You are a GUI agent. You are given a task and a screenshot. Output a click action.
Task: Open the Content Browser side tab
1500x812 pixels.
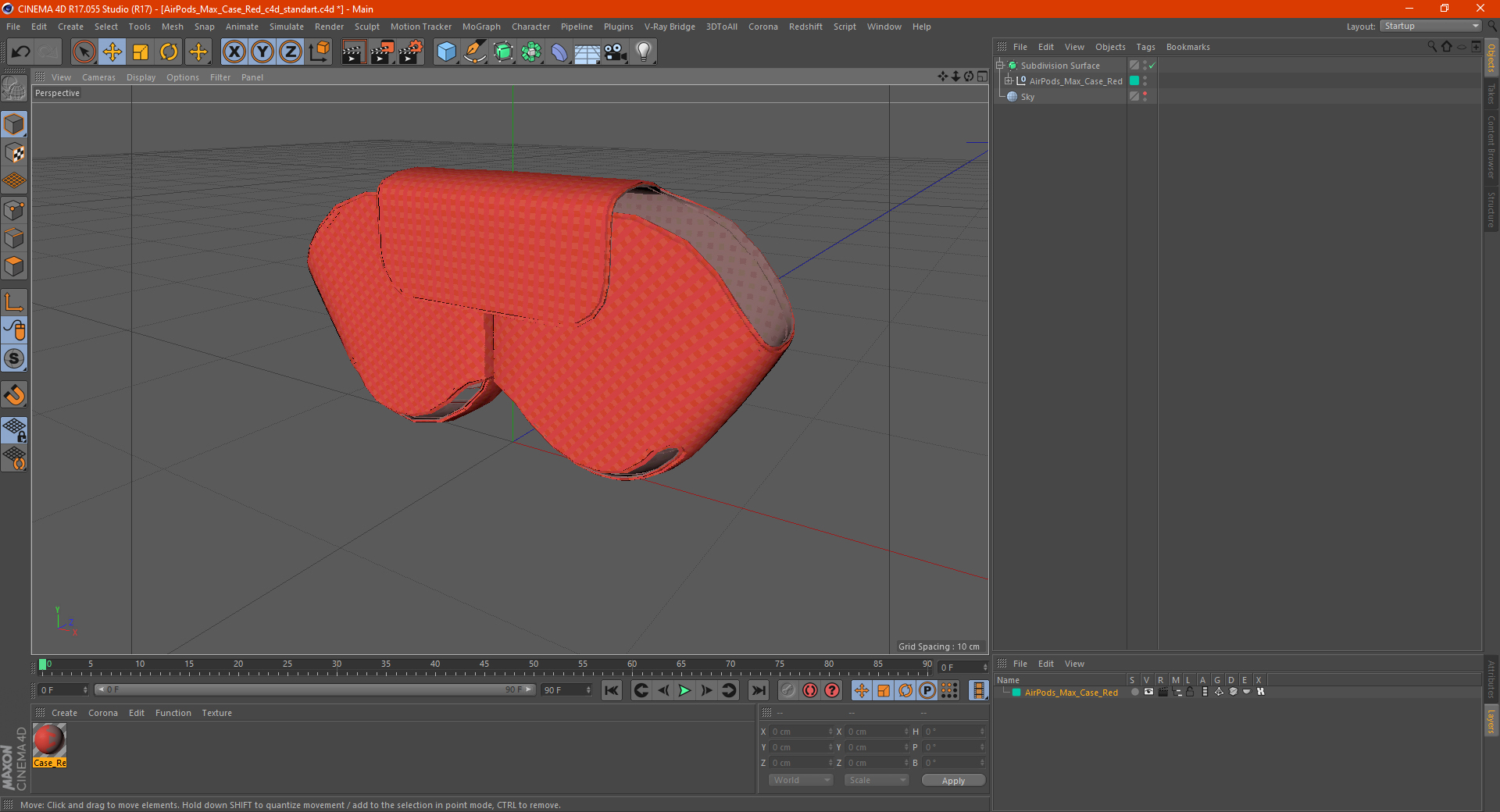coord(1491,147)
